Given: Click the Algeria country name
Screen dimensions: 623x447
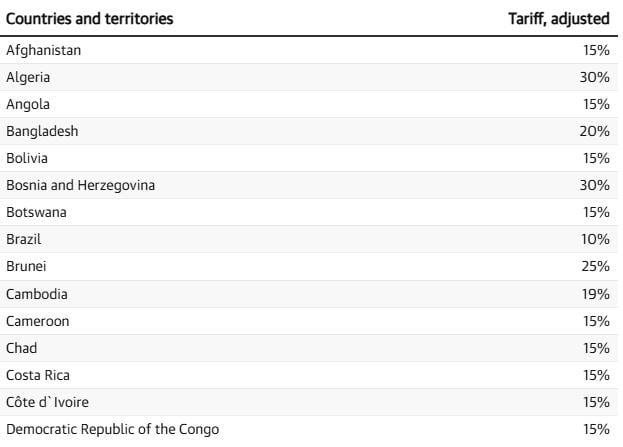Looking at the screenshot, I should click(28, 77).
